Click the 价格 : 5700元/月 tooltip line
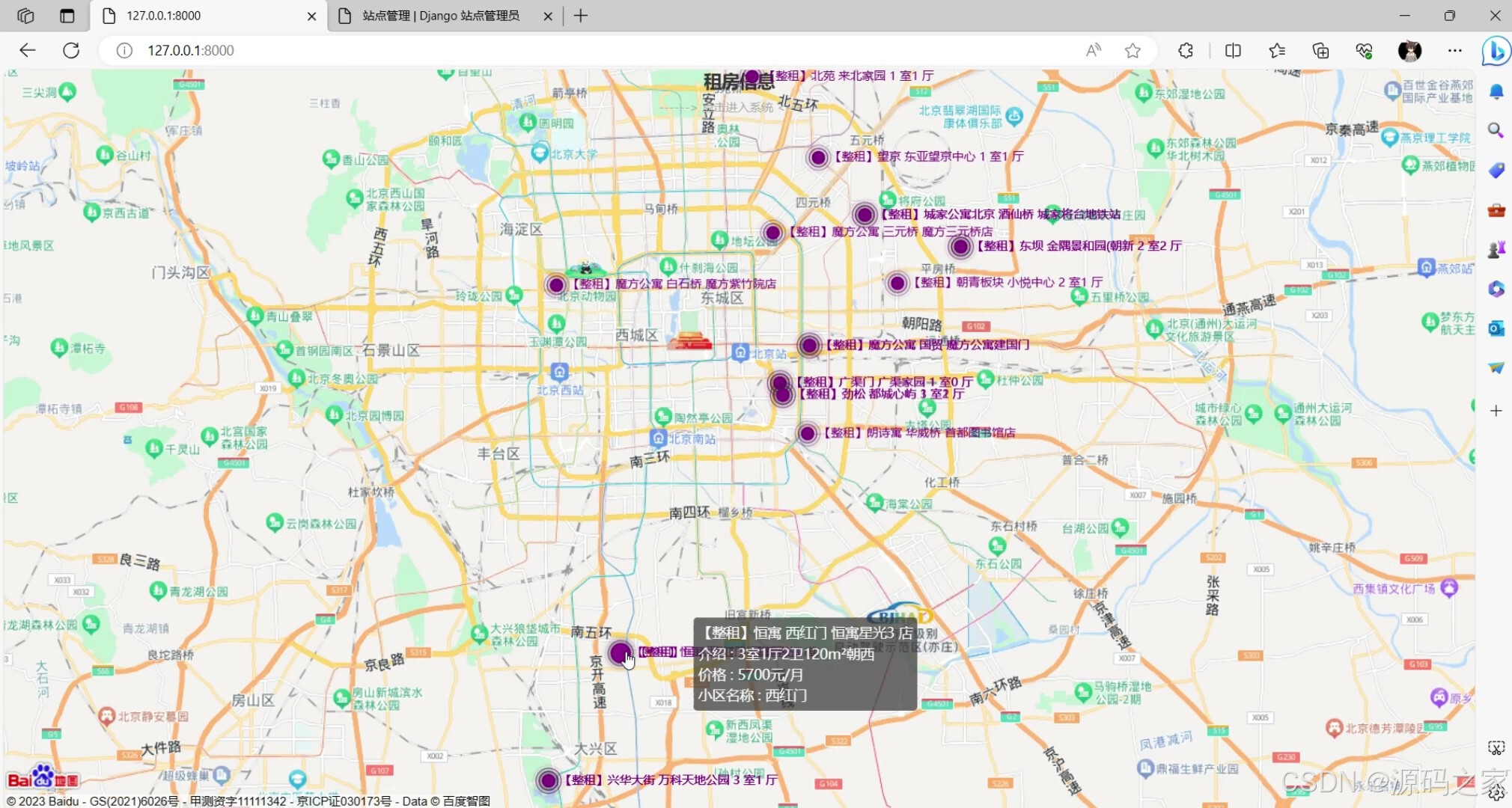Image resolution: width=1512 pixels, height=808 pixels. (x=751, y=675)
